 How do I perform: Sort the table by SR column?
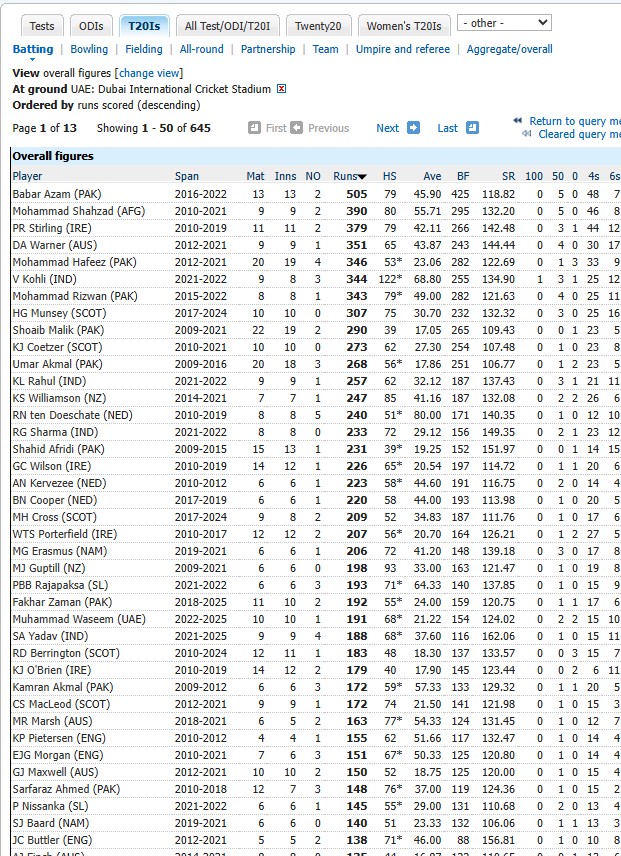click(x=506, y=176)
